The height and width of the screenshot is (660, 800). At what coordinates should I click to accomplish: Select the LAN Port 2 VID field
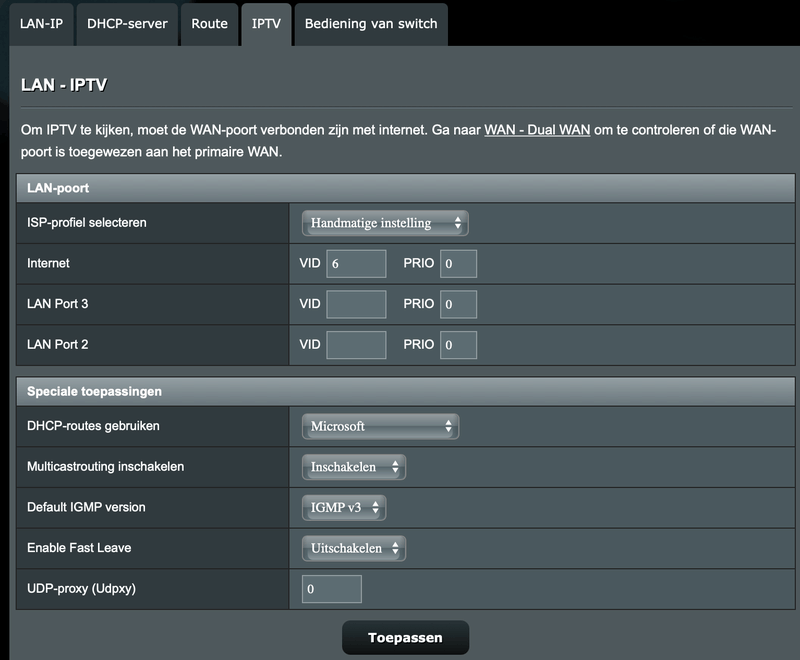[356, 345]
